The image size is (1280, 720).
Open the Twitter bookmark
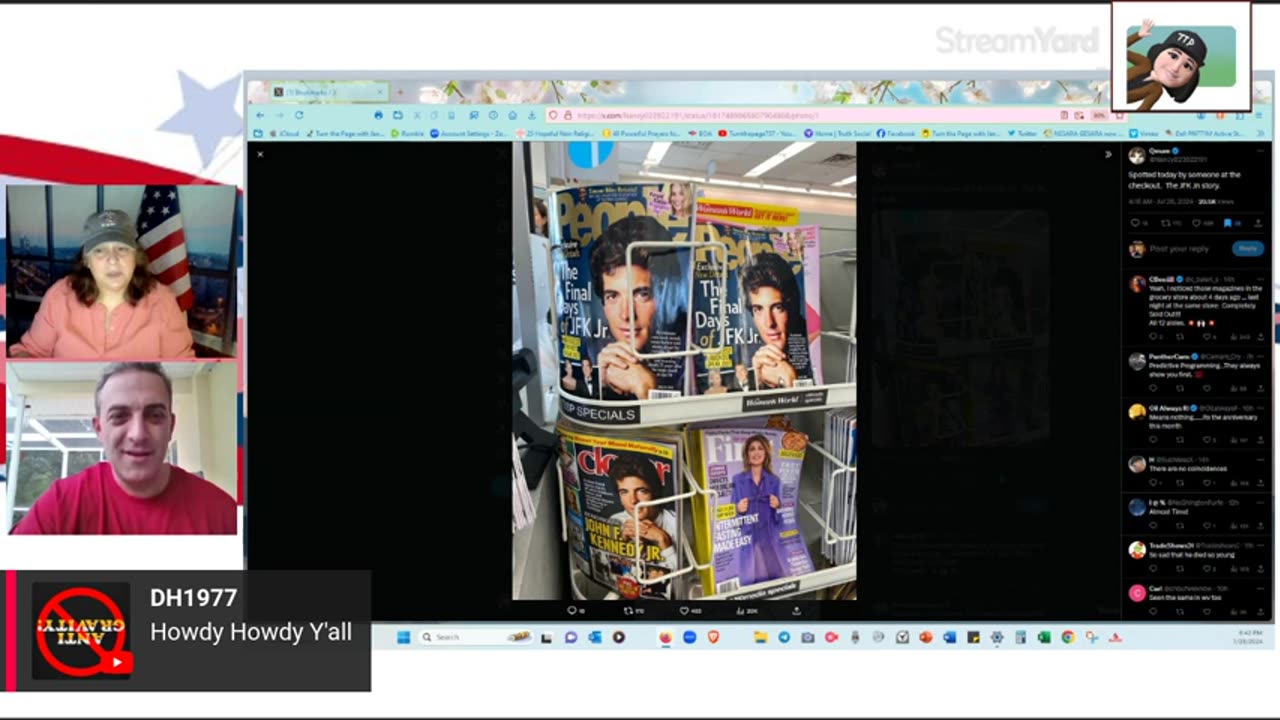(1022, 133)
